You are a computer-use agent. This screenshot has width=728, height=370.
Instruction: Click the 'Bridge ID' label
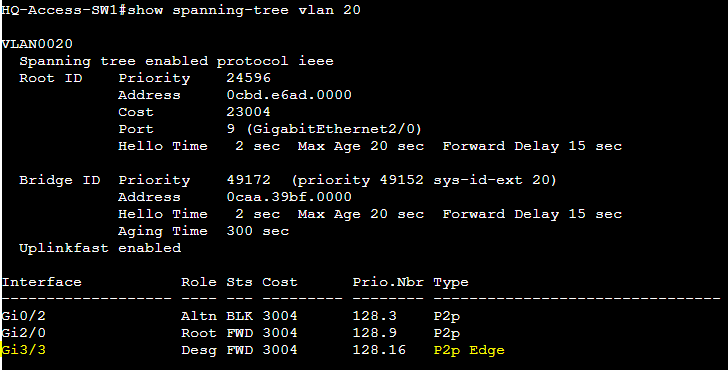(x=59, y=180)
